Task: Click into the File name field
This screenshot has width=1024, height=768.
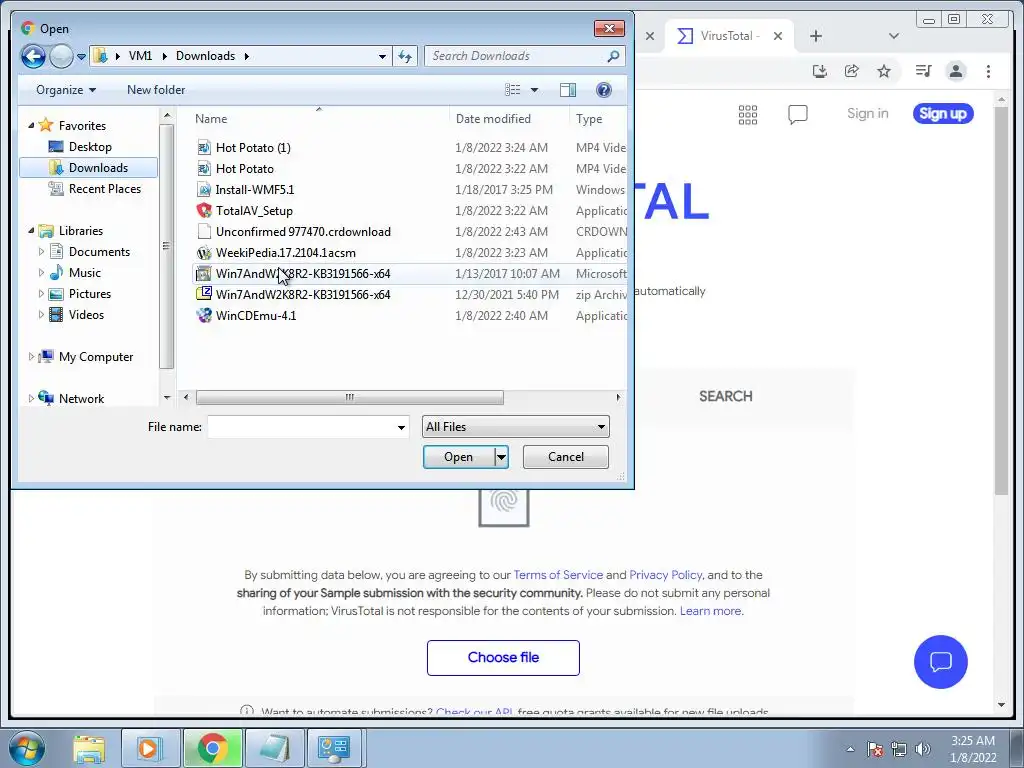Action: (x=301, y=427)
